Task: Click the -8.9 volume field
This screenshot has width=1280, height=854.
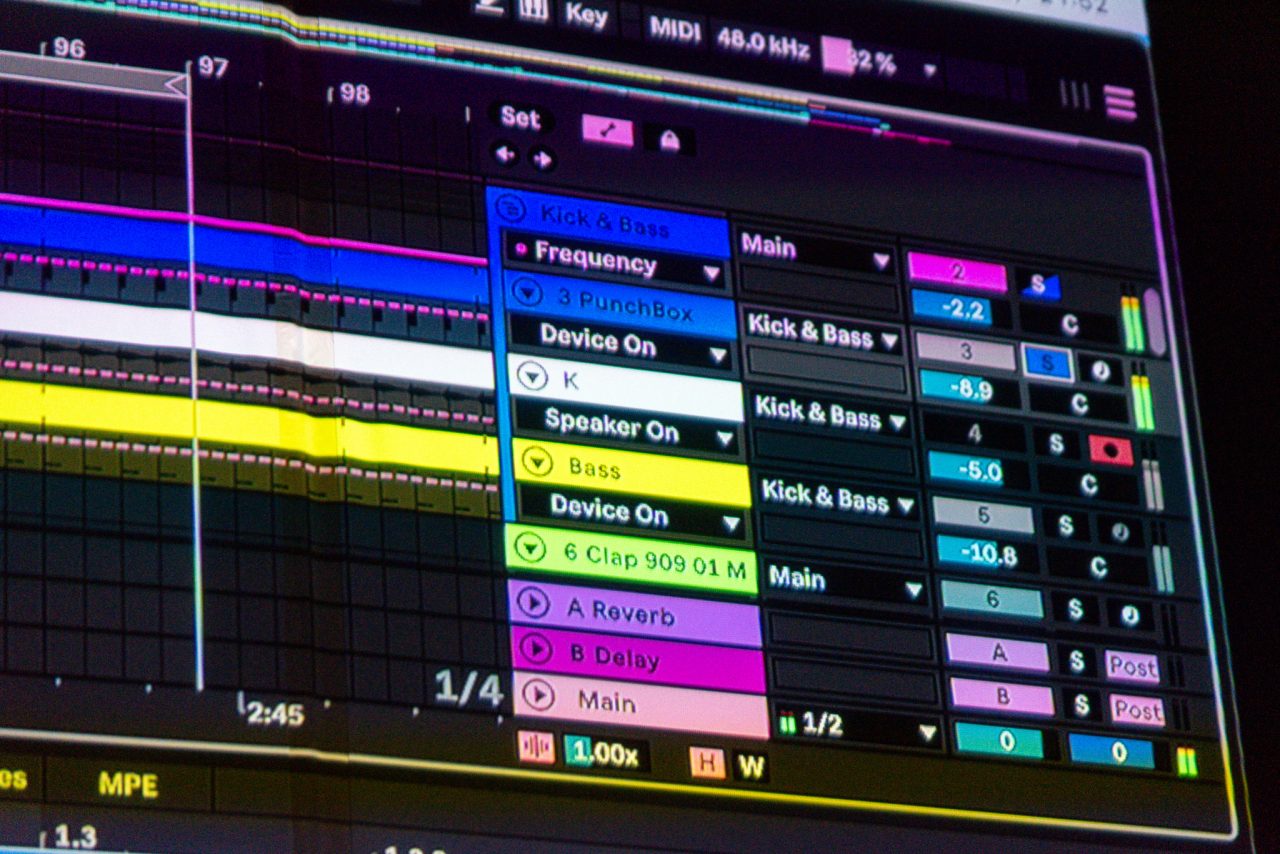Action: (x=969, y=388)
